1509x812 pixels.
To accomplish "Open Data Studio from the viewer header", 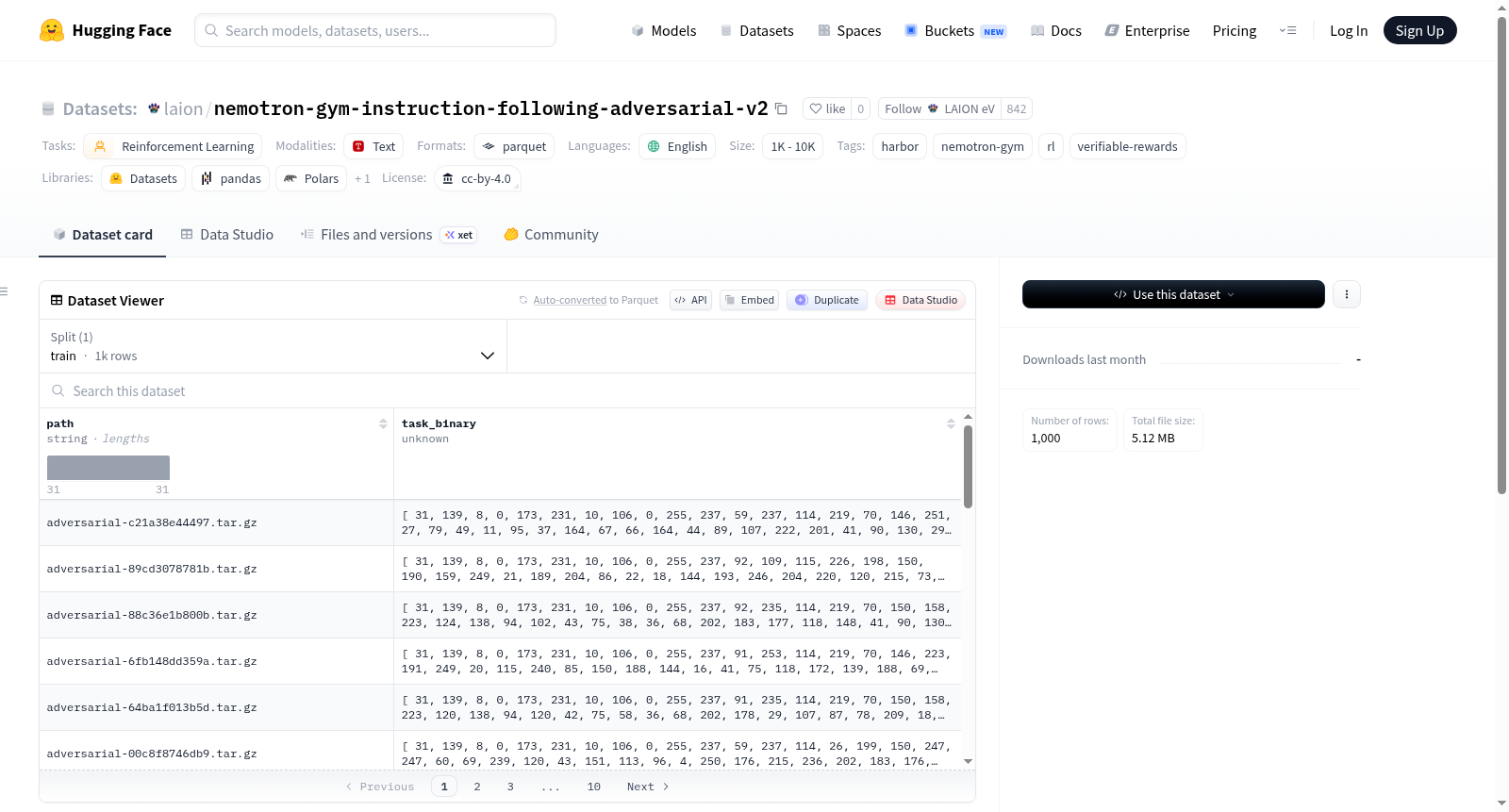I will 920,300.
